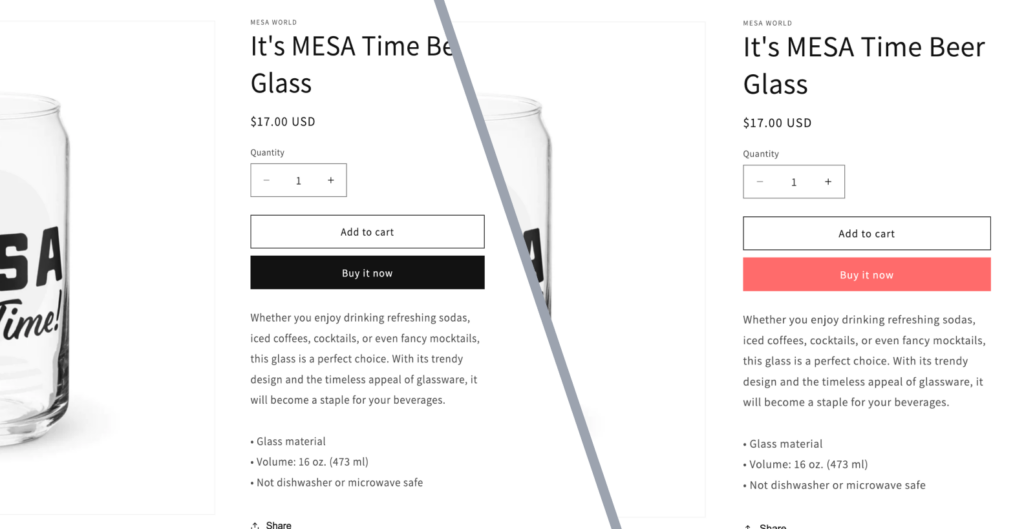Viewport: 1024px width, 529px height.
Task: Click the Share icon on left product page
Action: pyautogui.click(x=256, y=524)
